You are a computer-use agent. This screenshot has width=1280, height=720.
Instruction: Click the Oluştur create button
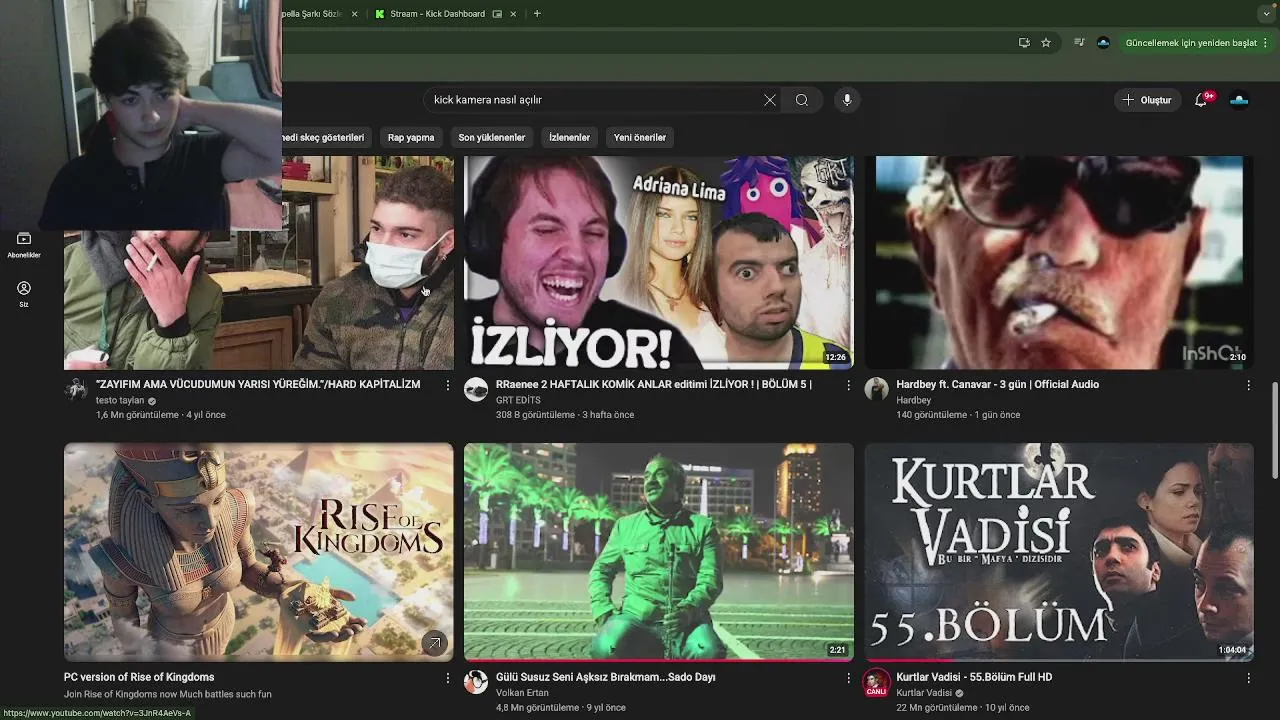click(x=1147, y=100)
